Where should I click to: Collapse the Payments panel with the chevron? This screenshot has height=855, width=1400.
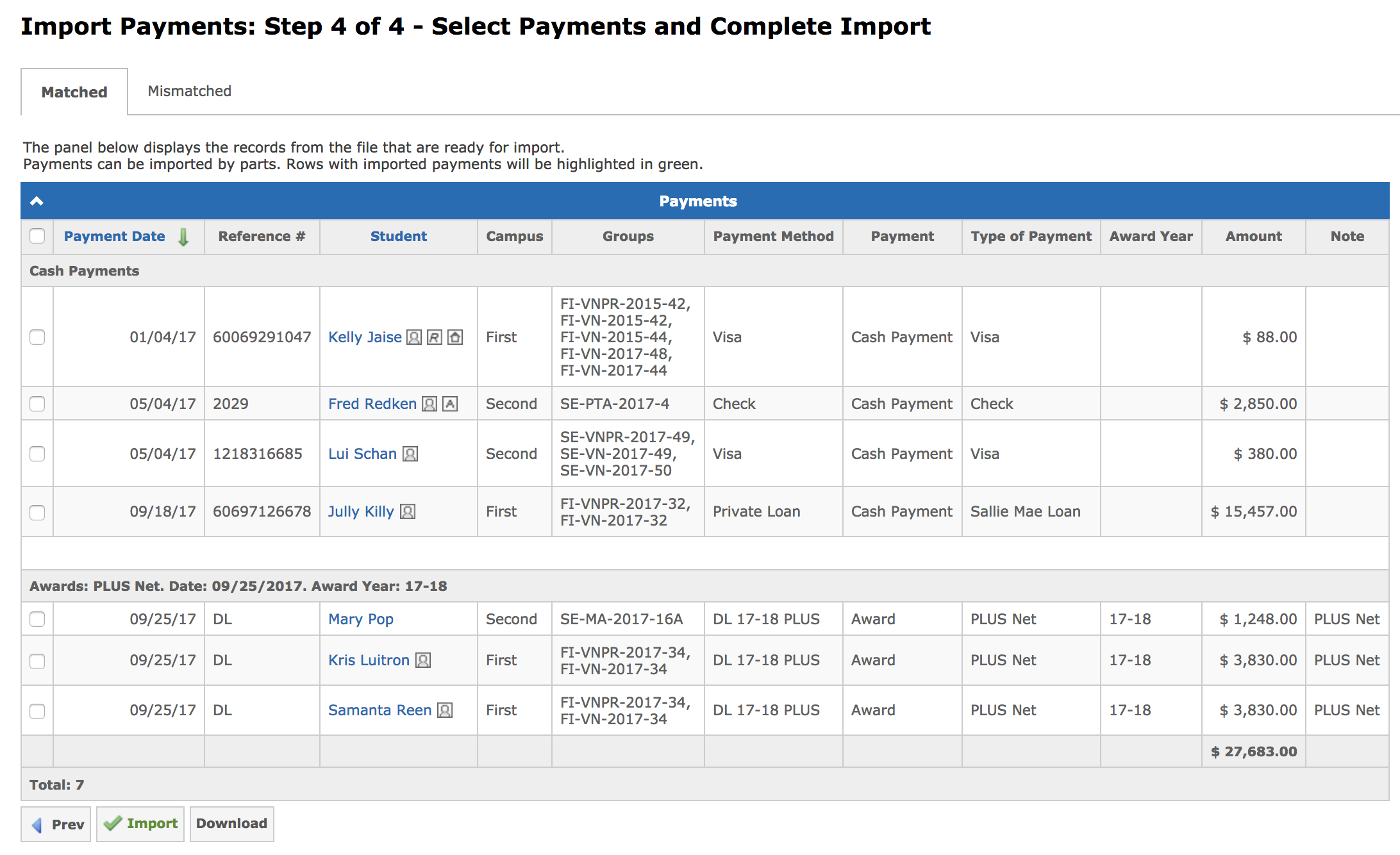pos(37,201)
